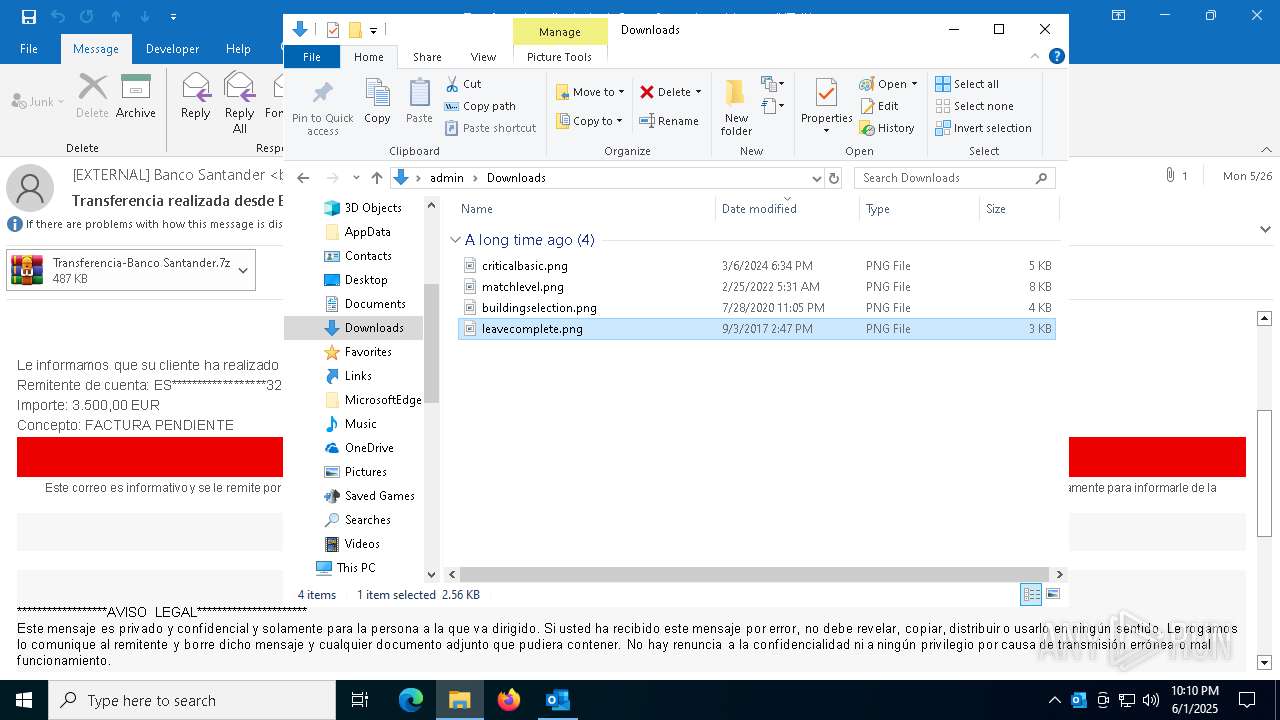Click Invert selection
The image size is (1280, 720).
[x=983, y=128]
